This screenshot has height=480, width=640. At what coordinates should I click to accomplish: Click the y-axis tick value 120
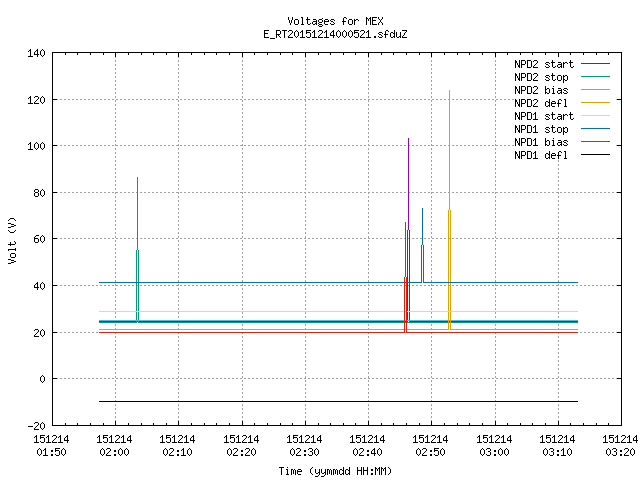(x=36, y=100)
